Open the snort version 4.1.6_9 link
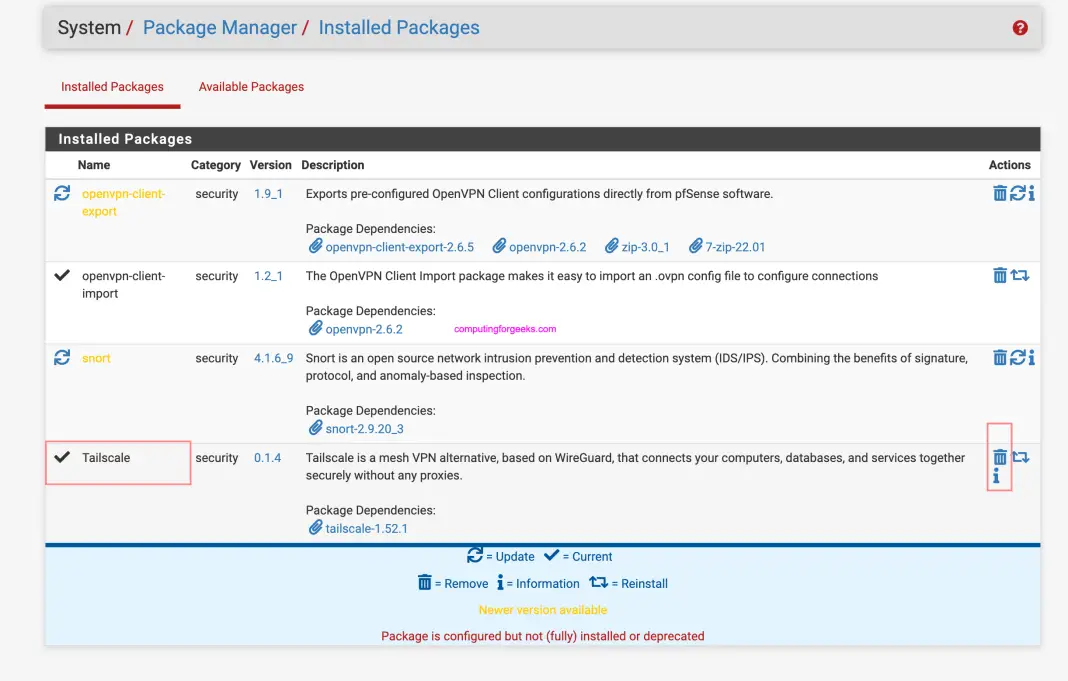Image resolution: width=1068 pixels, height=681 pixels. coord(274,357)
